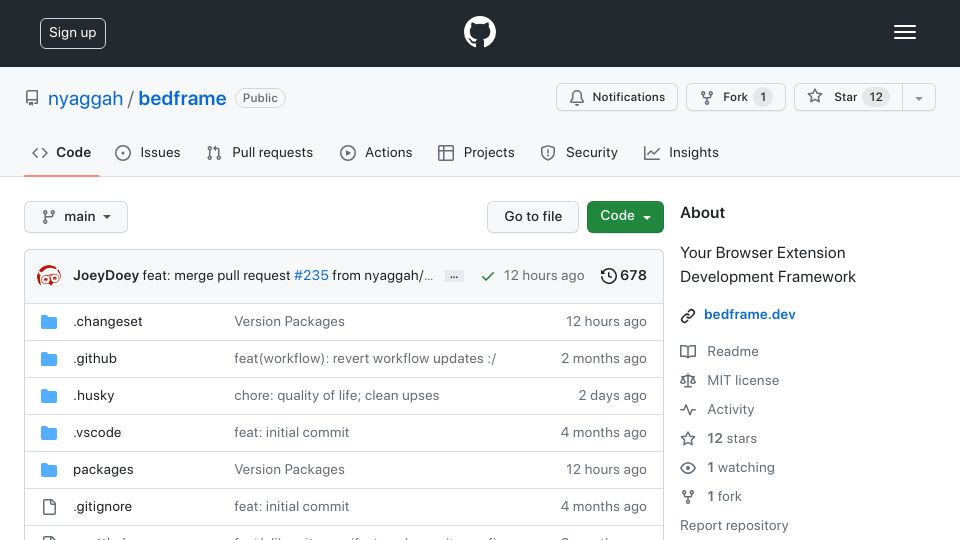Open the 1 watching link
Image resolution: width=960 pixels, height=540 pixels.
point(741,468)
